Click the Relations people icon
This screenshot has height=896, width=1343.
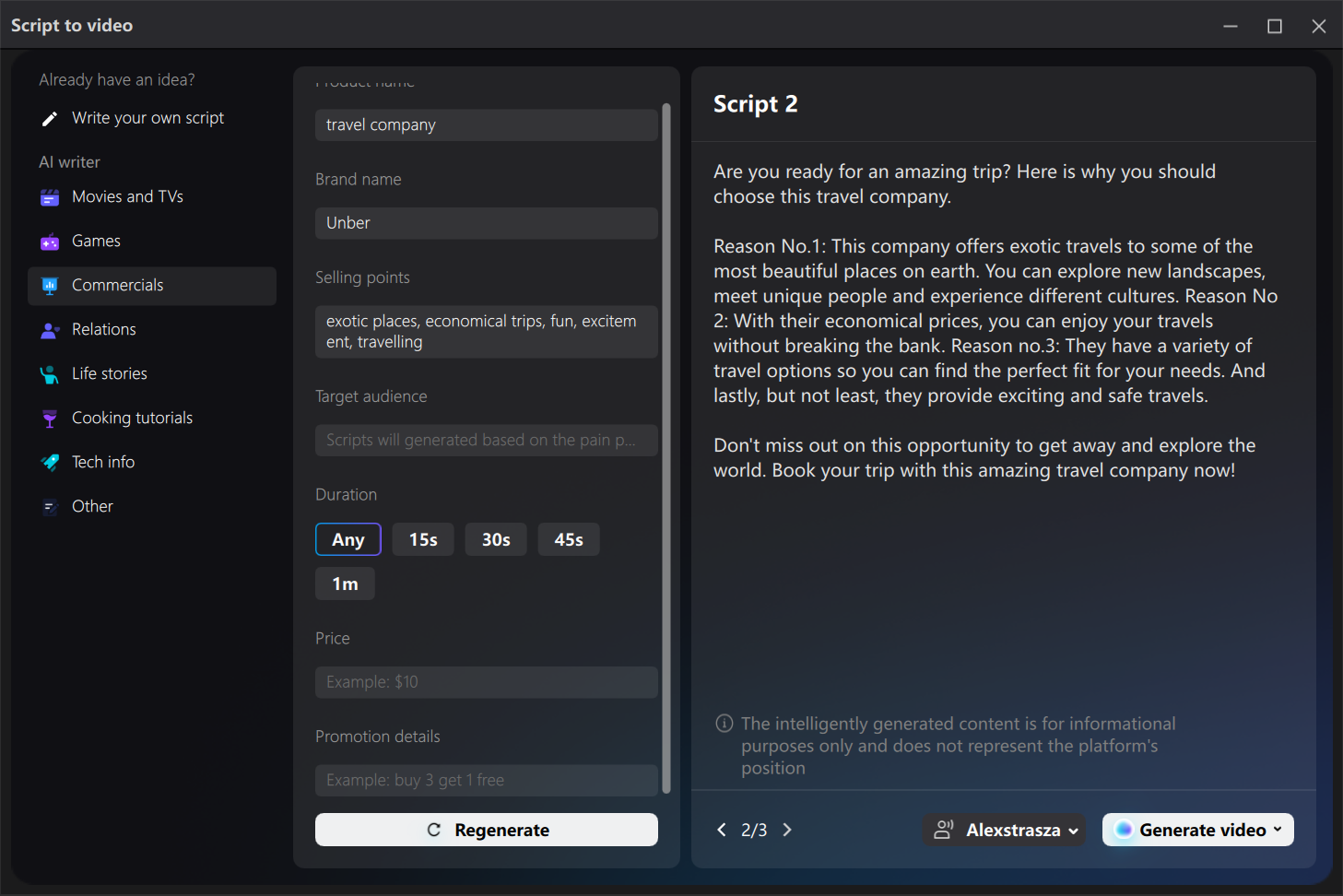[50, 330]
